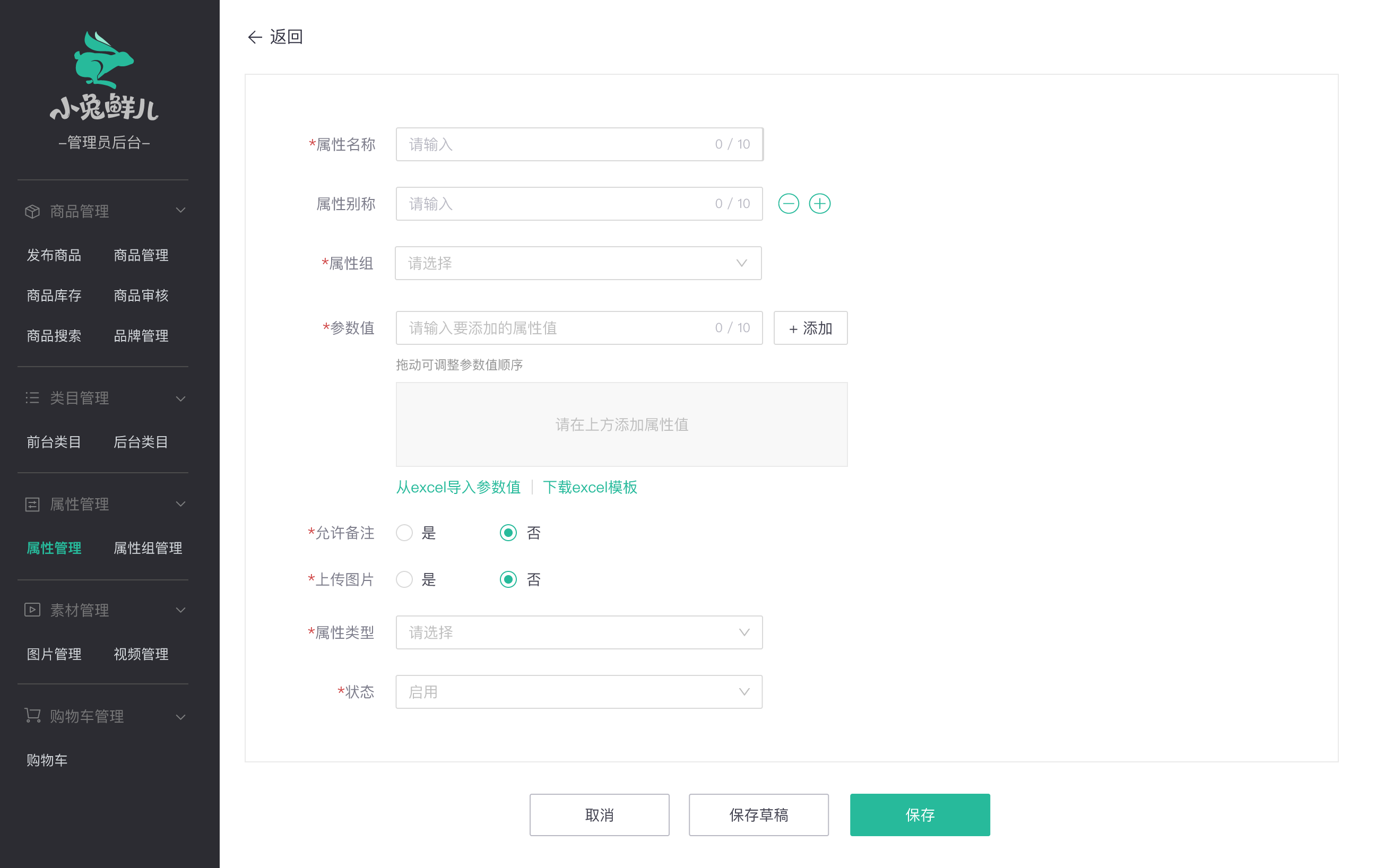Click the 购物车管理 cart icon
The height and width of the screenshot is (868, 1385).
(32, 716)
